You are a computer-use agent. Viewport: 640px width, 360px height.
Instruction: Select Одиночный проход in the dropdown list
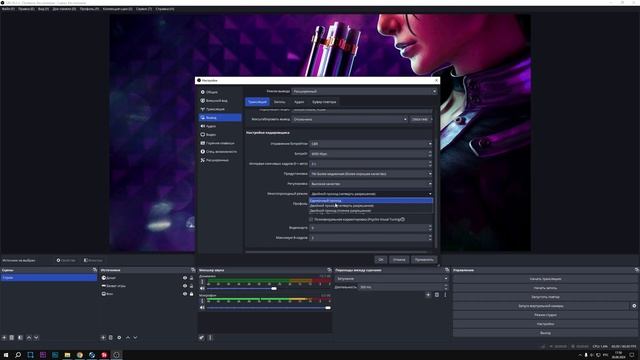371,200
